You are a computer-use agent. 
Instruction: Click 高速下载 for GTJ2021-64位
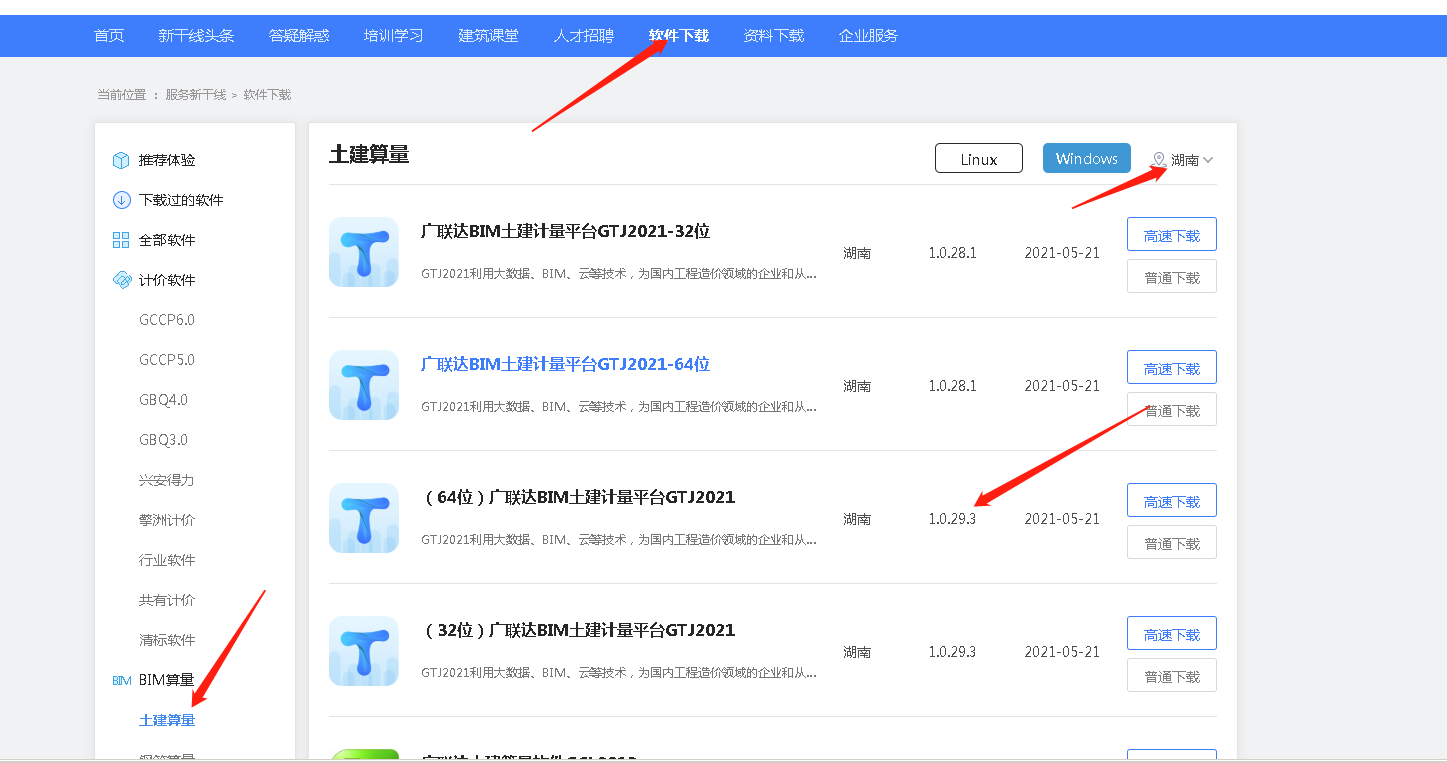coord(1172,367)
